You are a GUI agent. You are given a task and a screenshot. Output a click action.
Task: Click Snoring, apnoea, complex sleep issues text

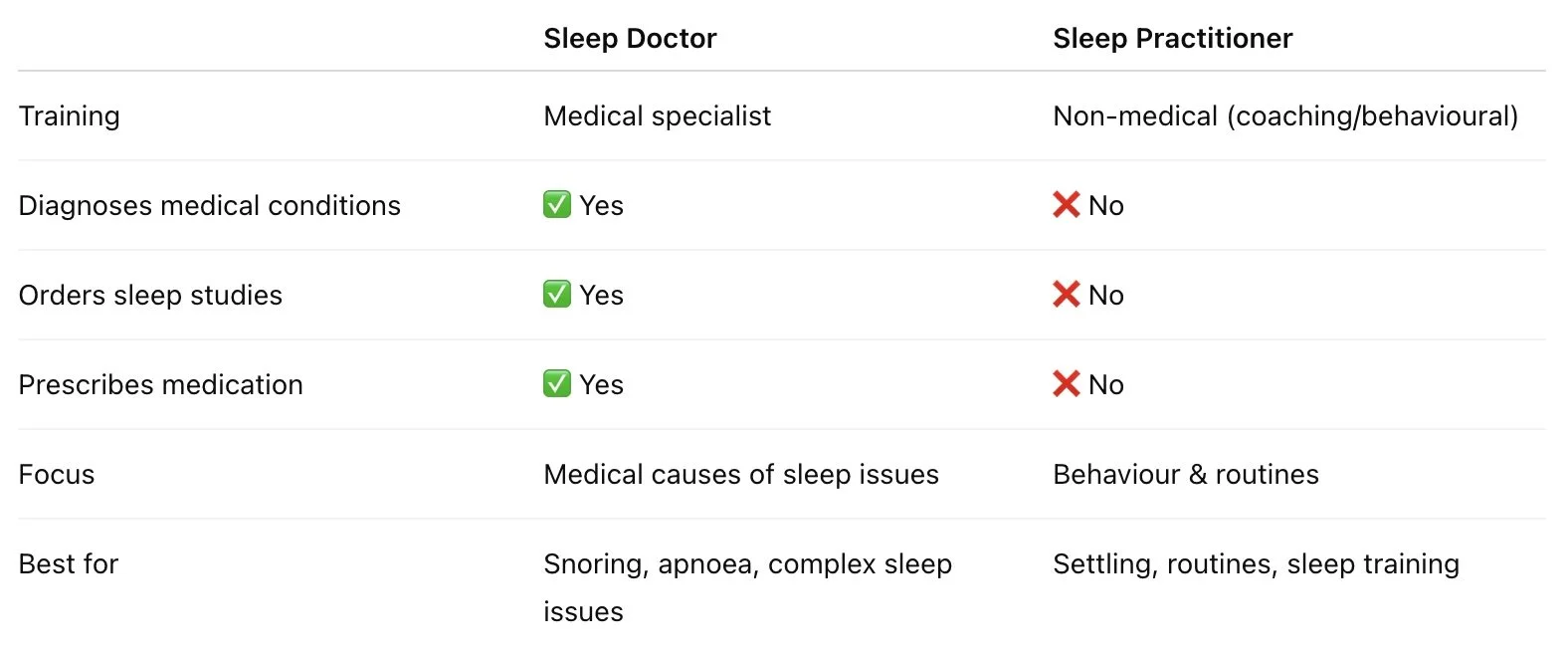[x=746, y=565]
